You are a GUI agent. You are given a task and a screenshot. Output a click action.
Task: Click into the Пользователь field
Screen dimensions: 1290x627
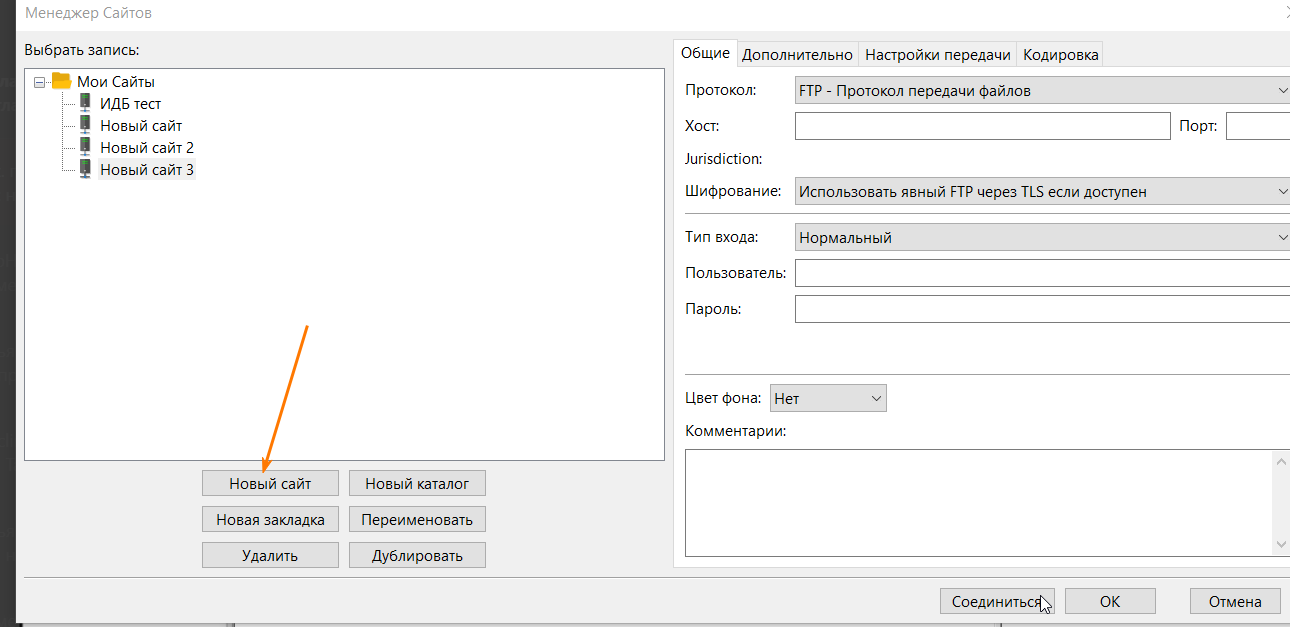pos(1040,273)
